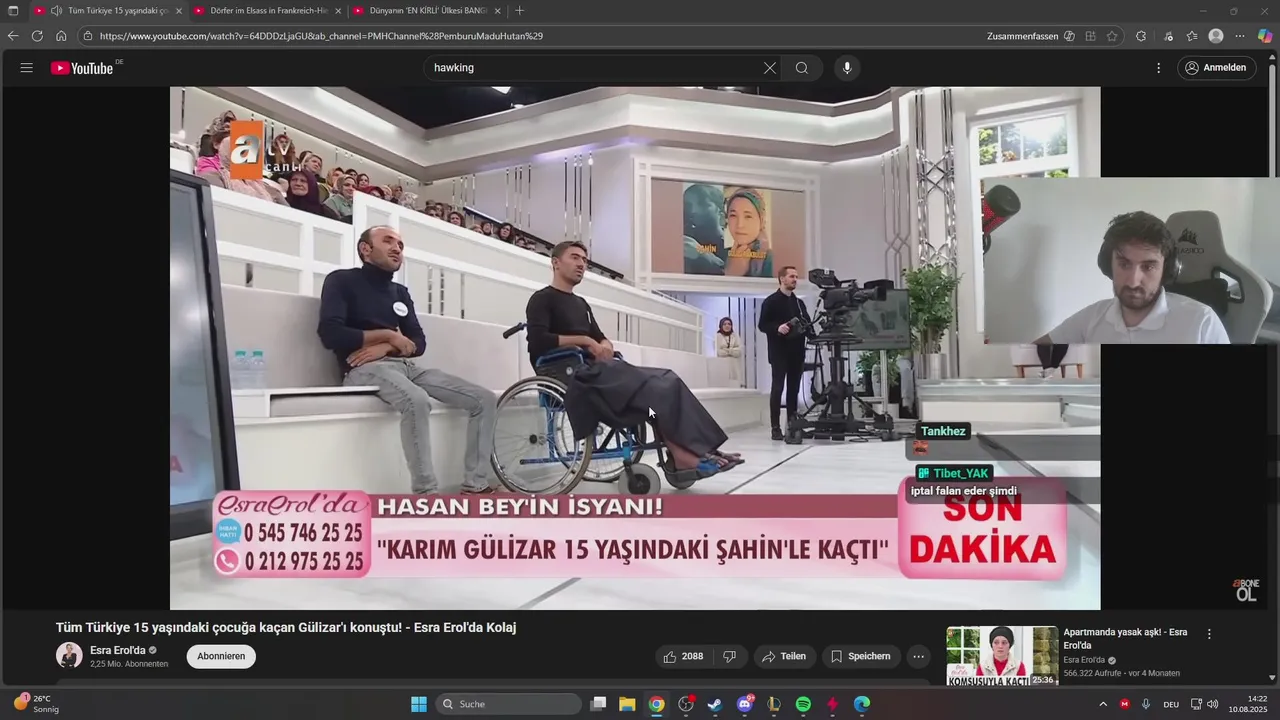The height and width of the screenshot is (720, 1280).
Task: Open Task View on the taskbar
Action: click(598, 704)
